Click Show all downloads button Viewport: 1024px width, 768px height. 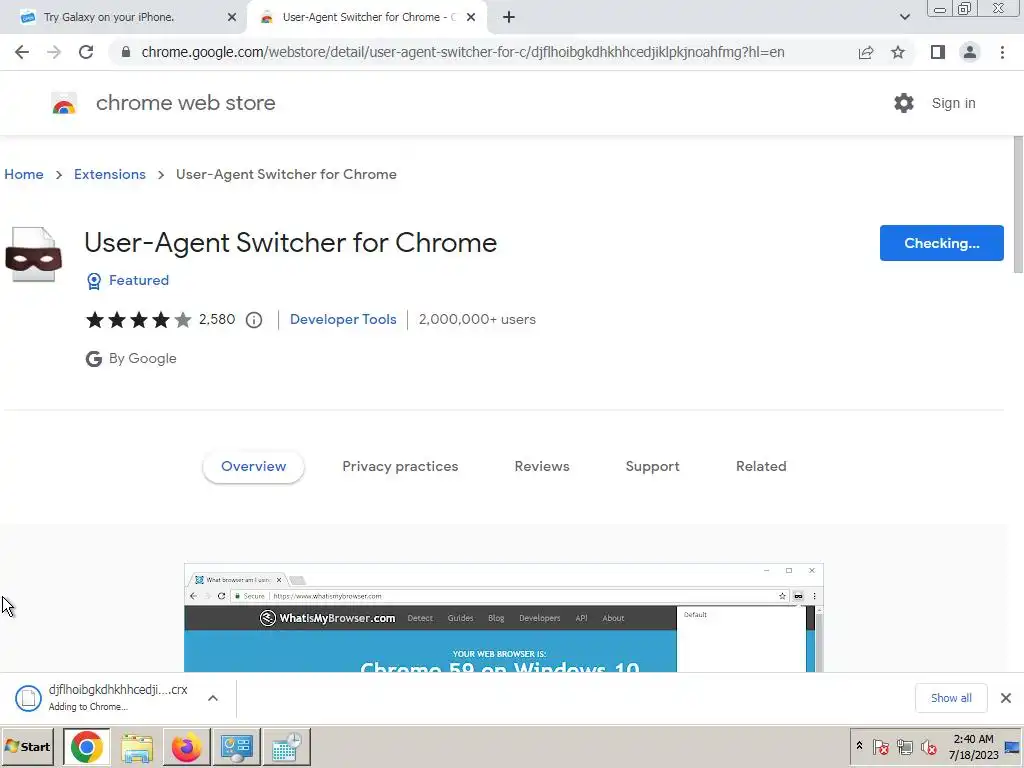tap(951, 698)
